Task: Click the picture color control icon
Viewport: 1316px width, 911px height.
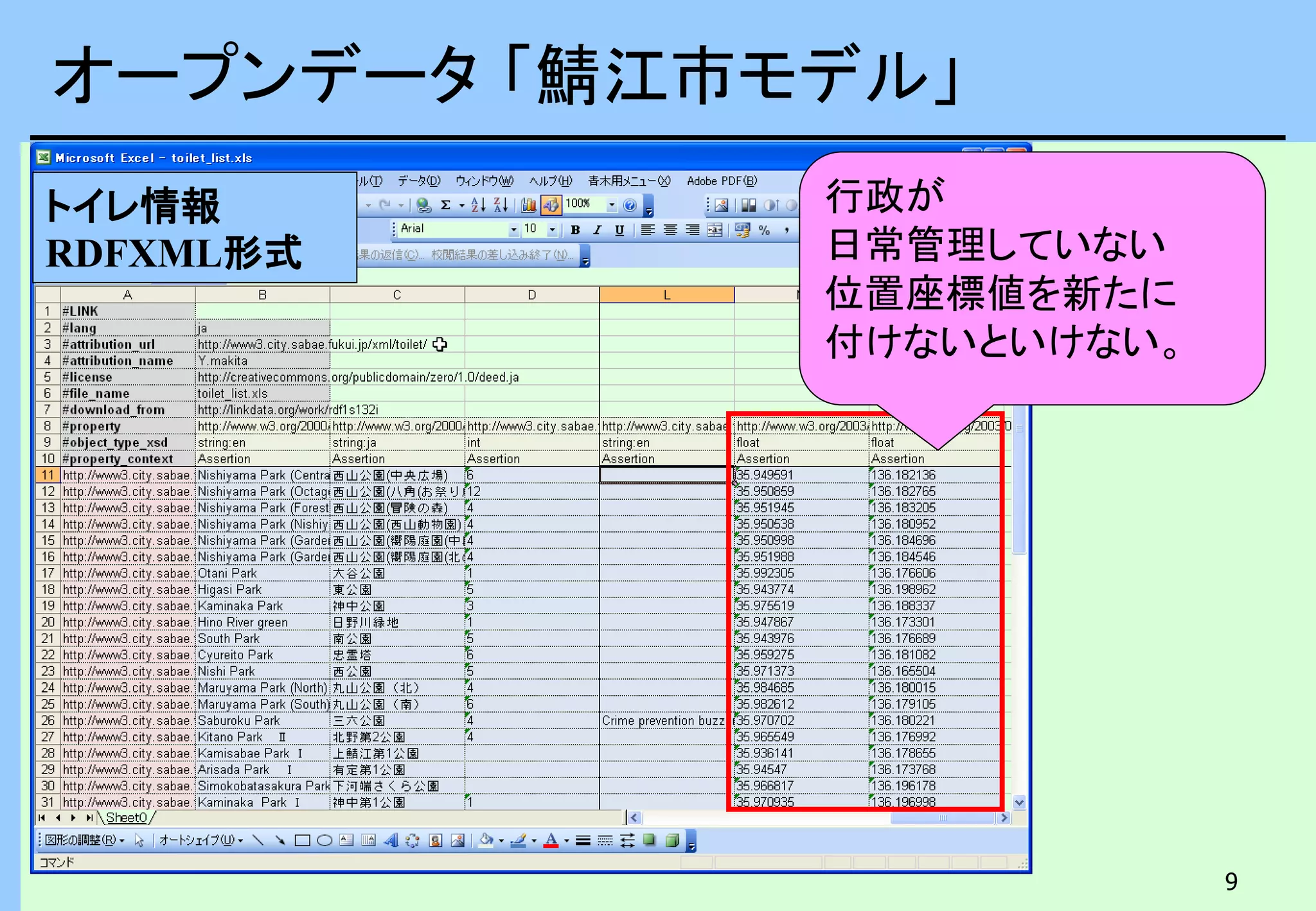Action: pyautogui.click(x=749, y=205)
